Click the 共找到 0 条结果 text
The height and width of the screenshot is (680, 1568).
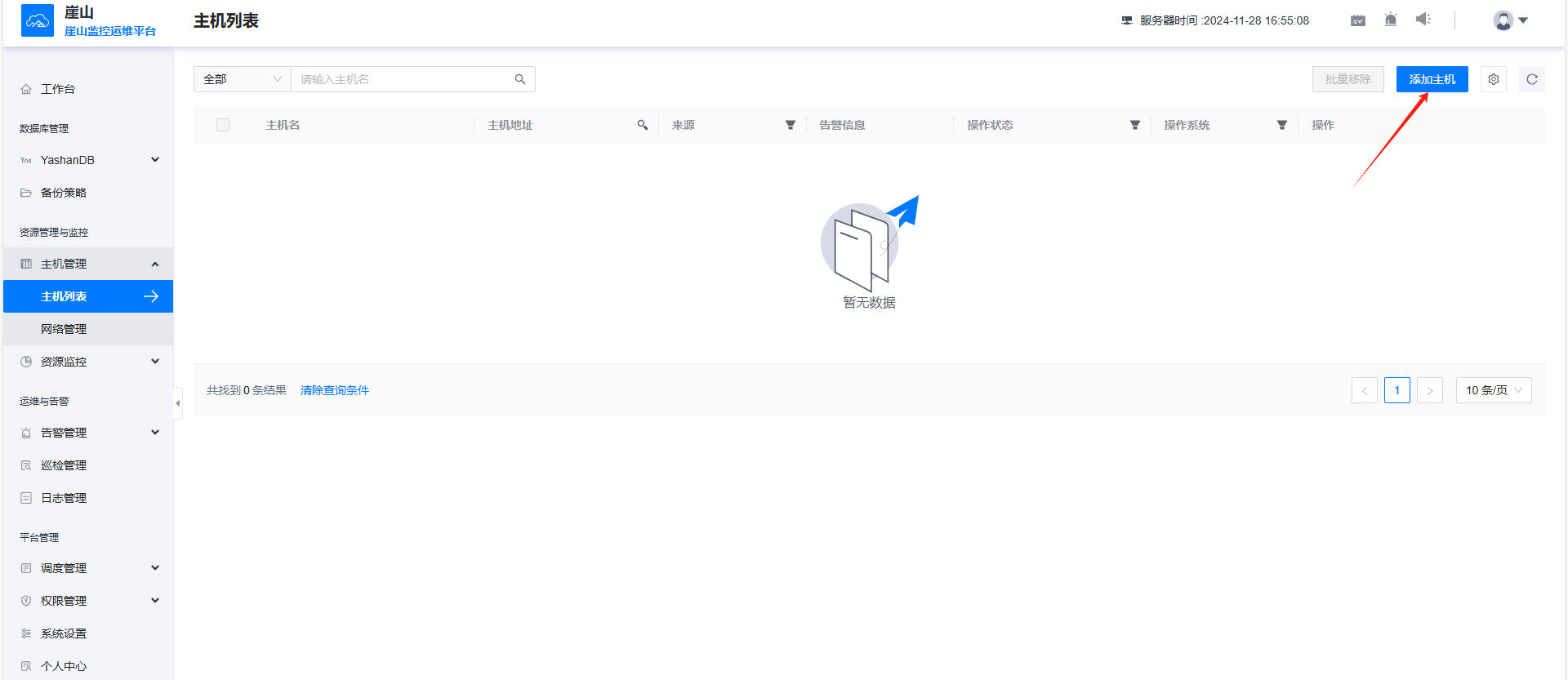[247, 390]
